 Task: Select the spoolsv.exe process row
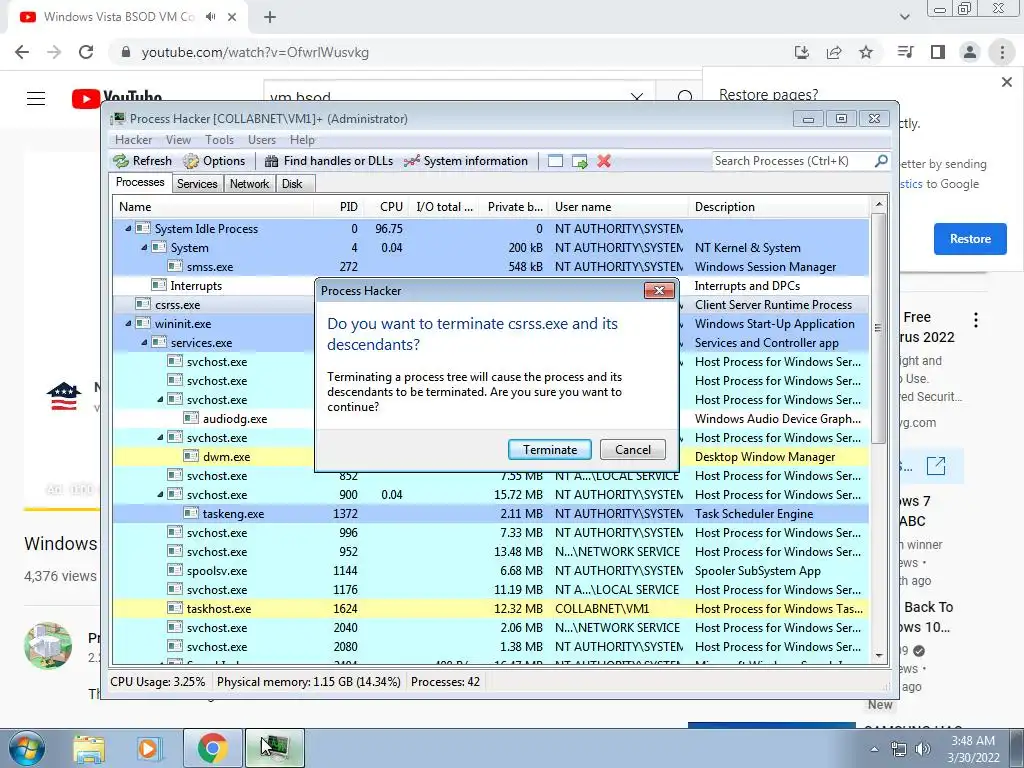coord(490,571)
